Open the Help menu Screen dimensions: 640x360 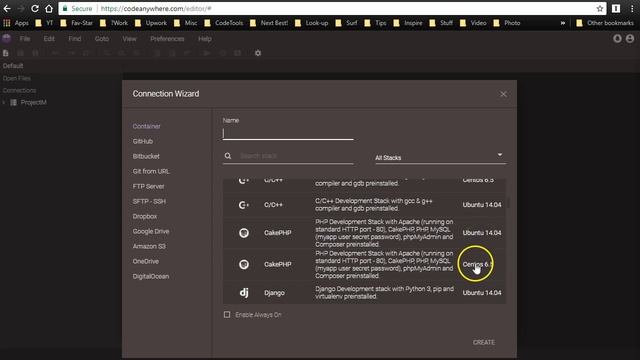(x=204, y=39)
